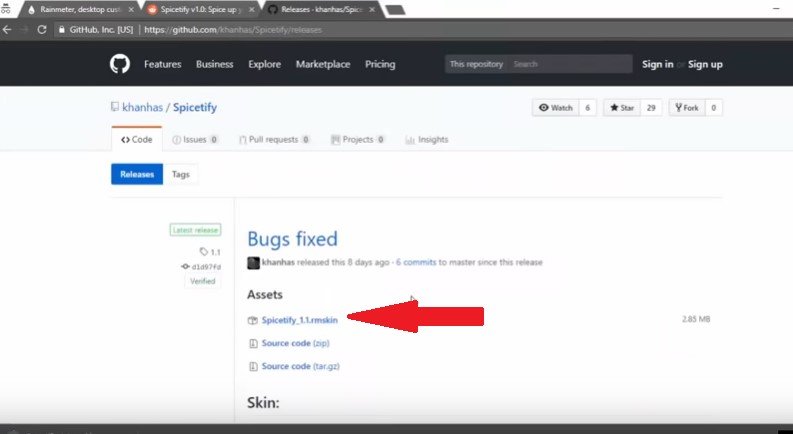The image size is (793, 434).
Task: Open the khanhas owner profile link
Action: coord(143,107)
